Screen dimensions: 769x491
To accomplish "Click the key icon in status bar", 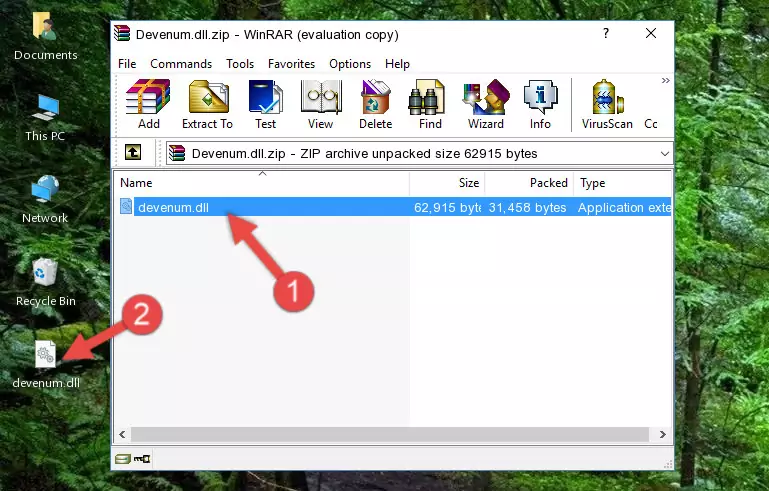I will point(142,459).
